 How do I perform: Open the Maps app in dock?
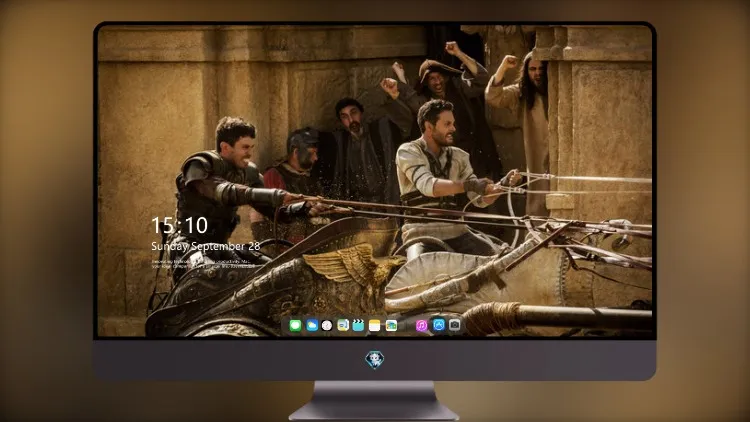343,325
